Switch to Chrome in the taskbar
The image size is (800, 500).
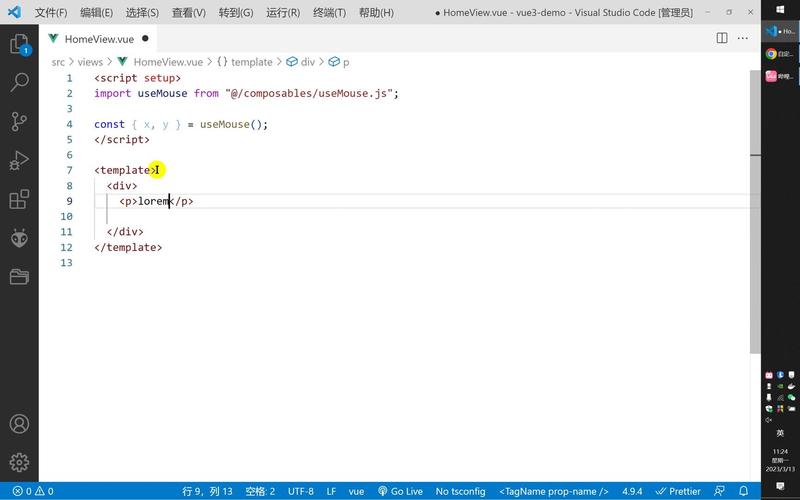780,54
